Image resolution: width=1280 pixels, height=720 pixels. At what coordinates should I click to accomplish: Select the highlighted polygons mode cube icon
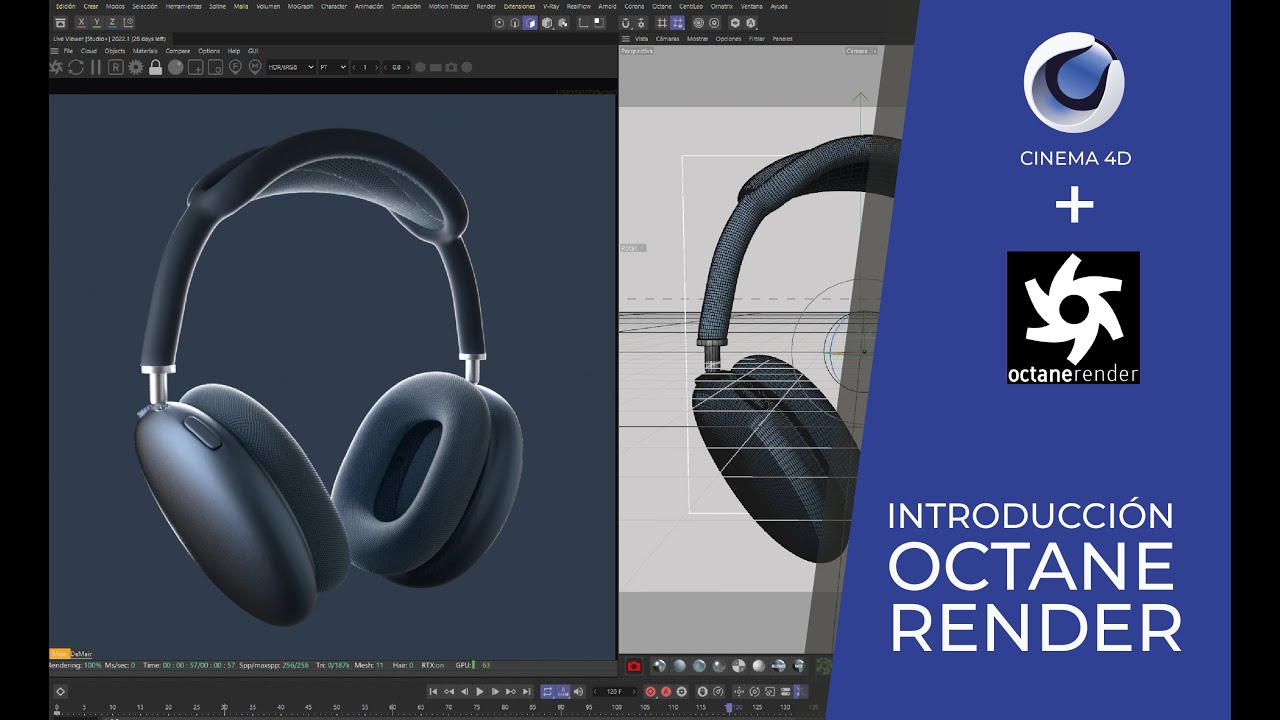[x=530, y=23]
